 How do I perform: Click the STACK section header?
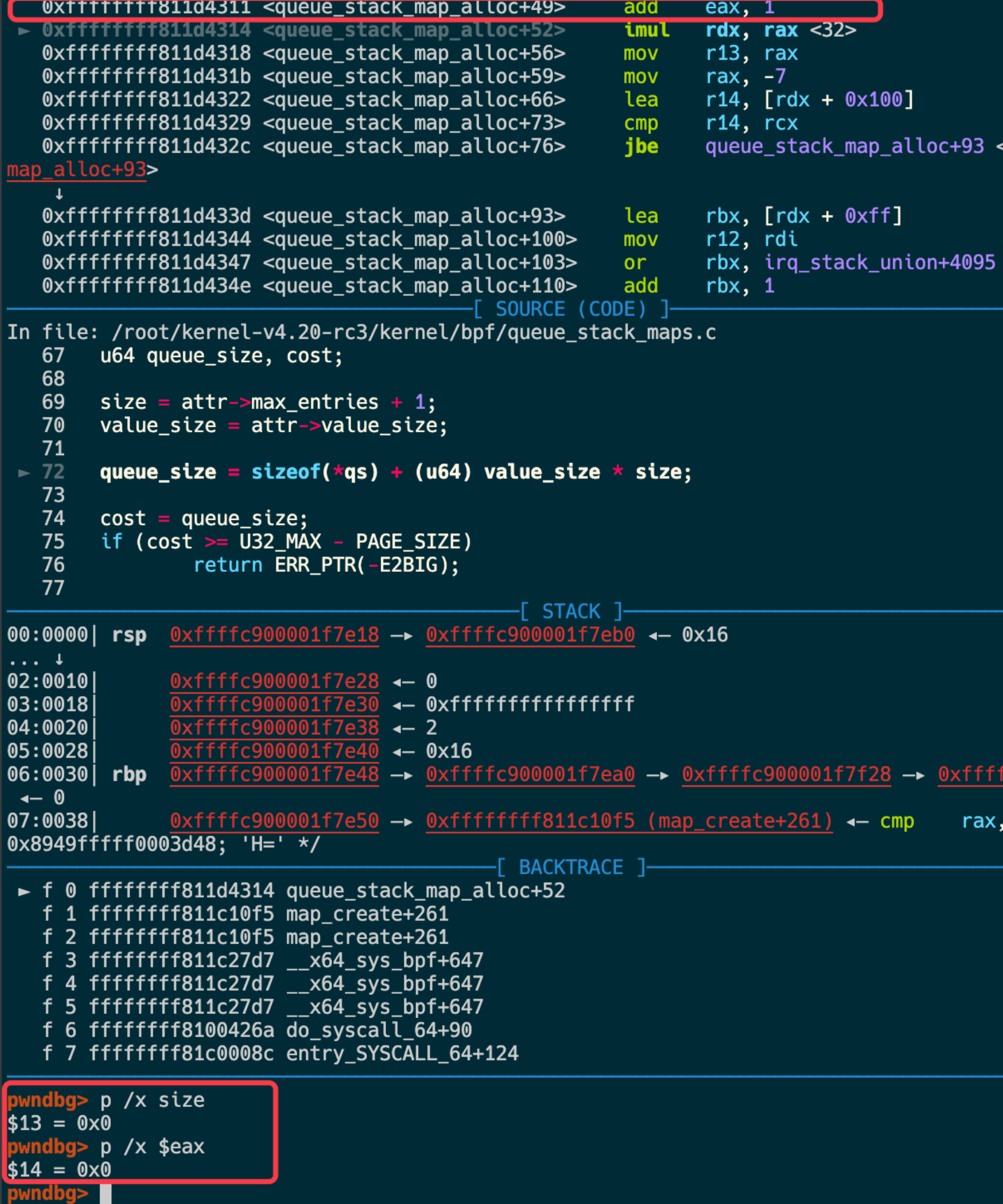point(571,611)
